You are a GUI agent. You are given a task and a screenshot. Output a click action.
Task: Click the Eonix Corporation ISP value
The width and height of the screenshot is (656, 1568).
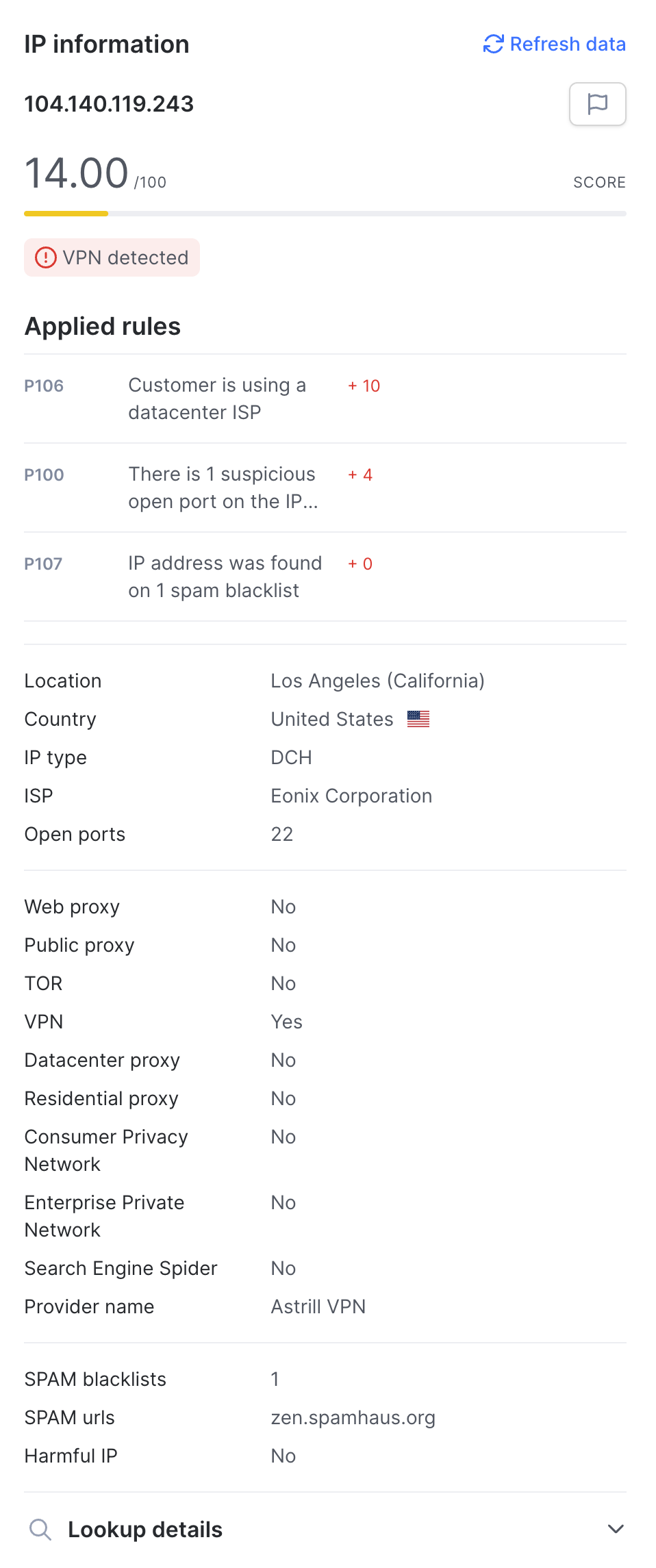351,796
